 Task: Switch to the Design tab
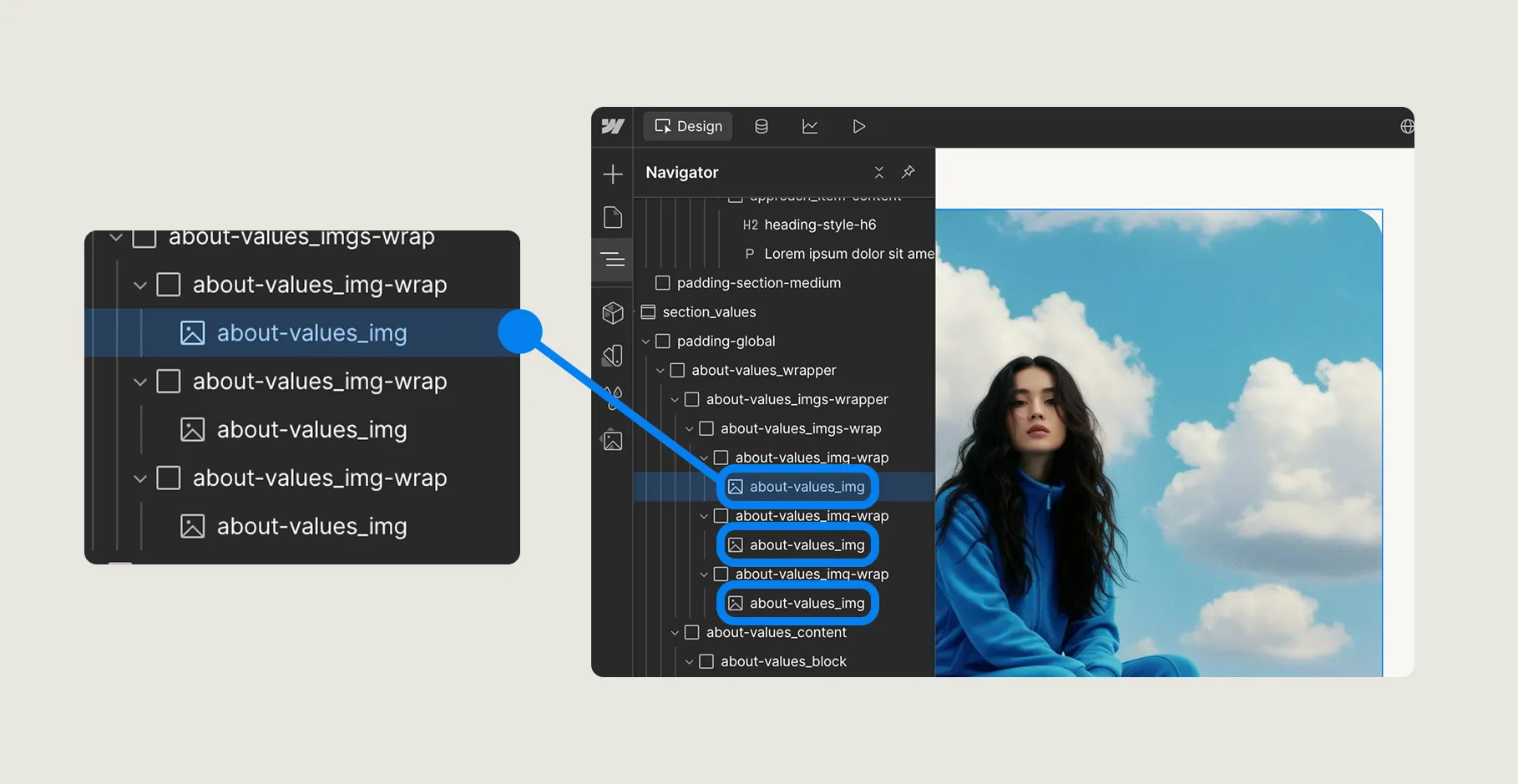pos(687,126)
